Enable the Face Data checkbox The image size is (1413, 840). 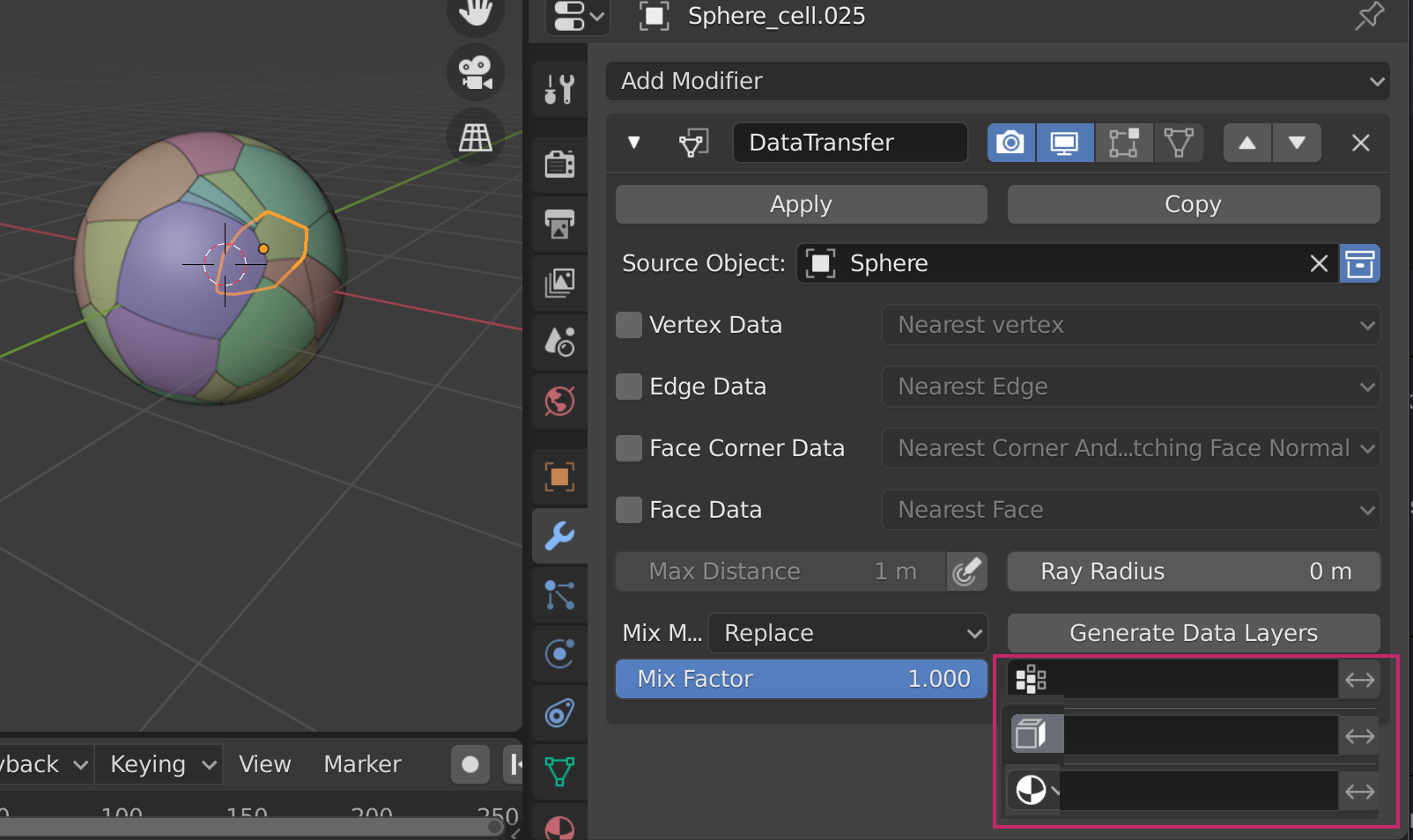point(629,510)
